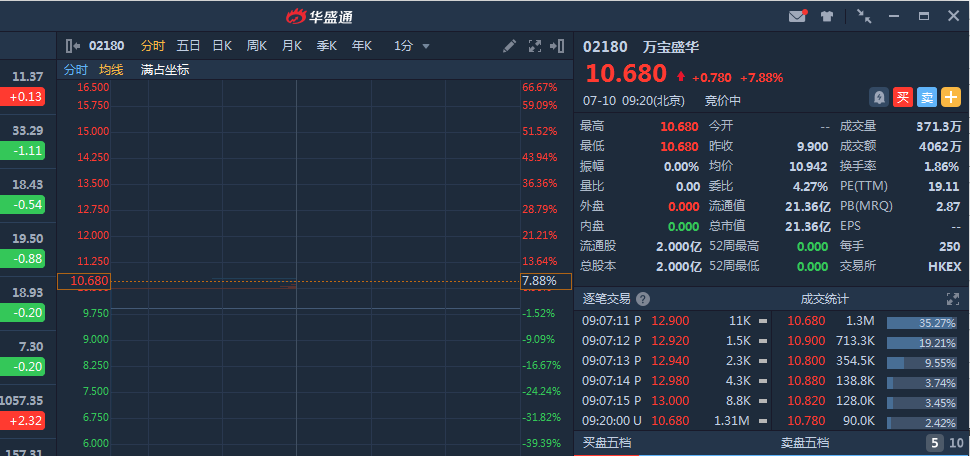This screenshot has width=970, height=456.
Task: Select the watchlist row priced 11.37
Action: coord(28,87)
